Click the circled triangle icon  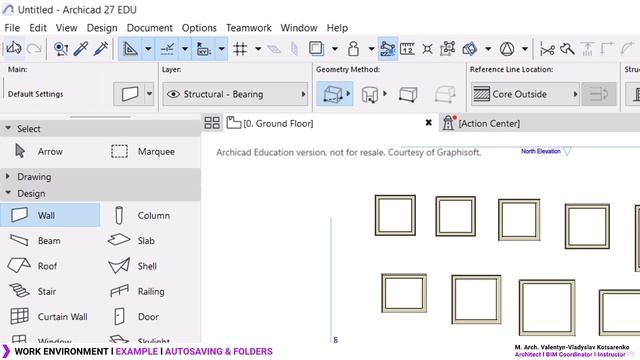507,49
